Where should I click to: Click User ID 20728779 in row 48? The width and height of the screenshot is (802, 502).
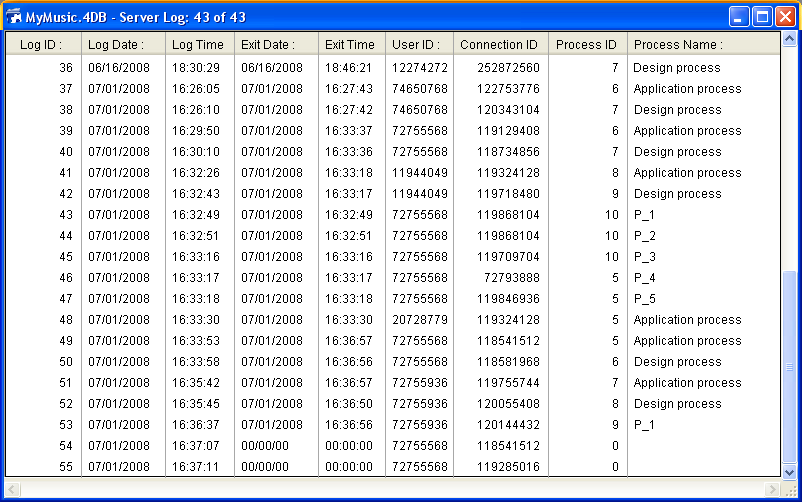[x=419, y=320]
